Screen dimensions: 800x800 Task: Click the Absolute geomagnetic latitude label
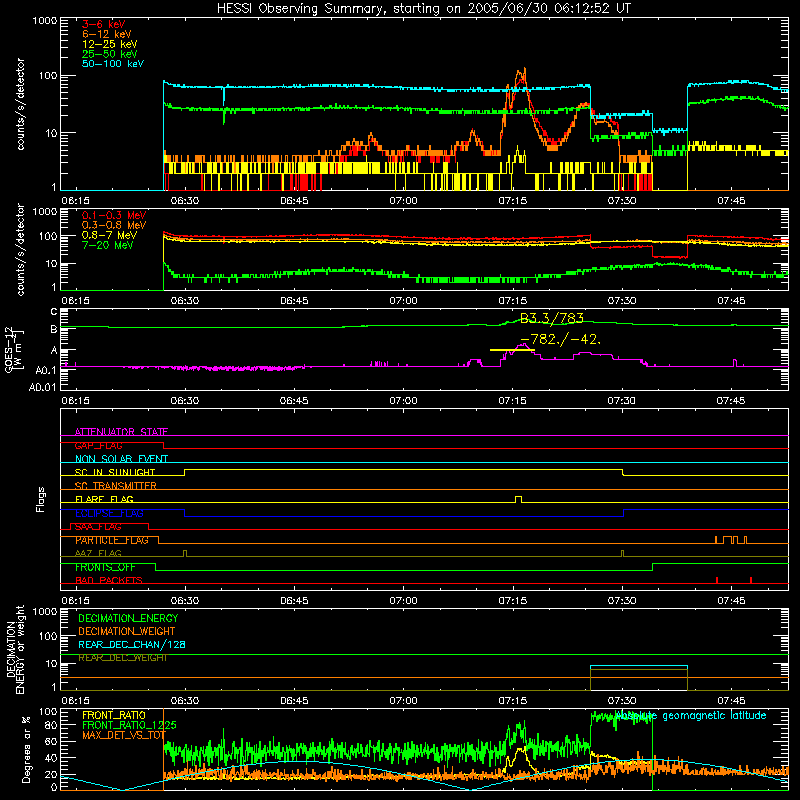[690, 715]
